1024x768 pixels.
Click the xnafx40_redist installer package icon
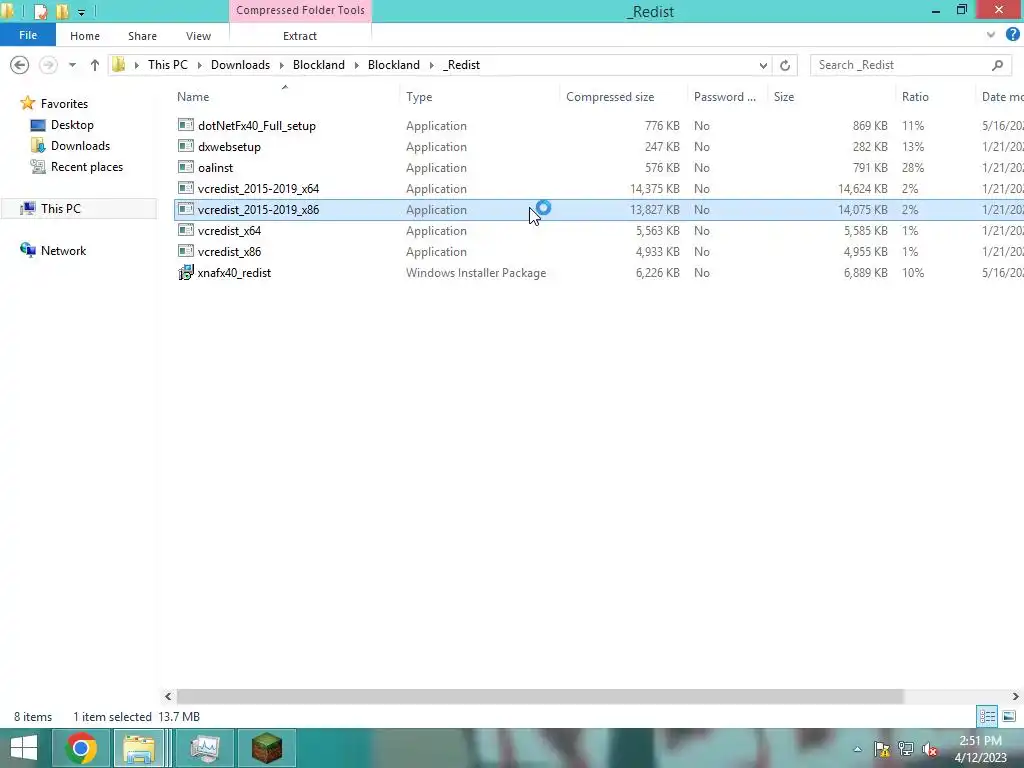tap(186, 272)
